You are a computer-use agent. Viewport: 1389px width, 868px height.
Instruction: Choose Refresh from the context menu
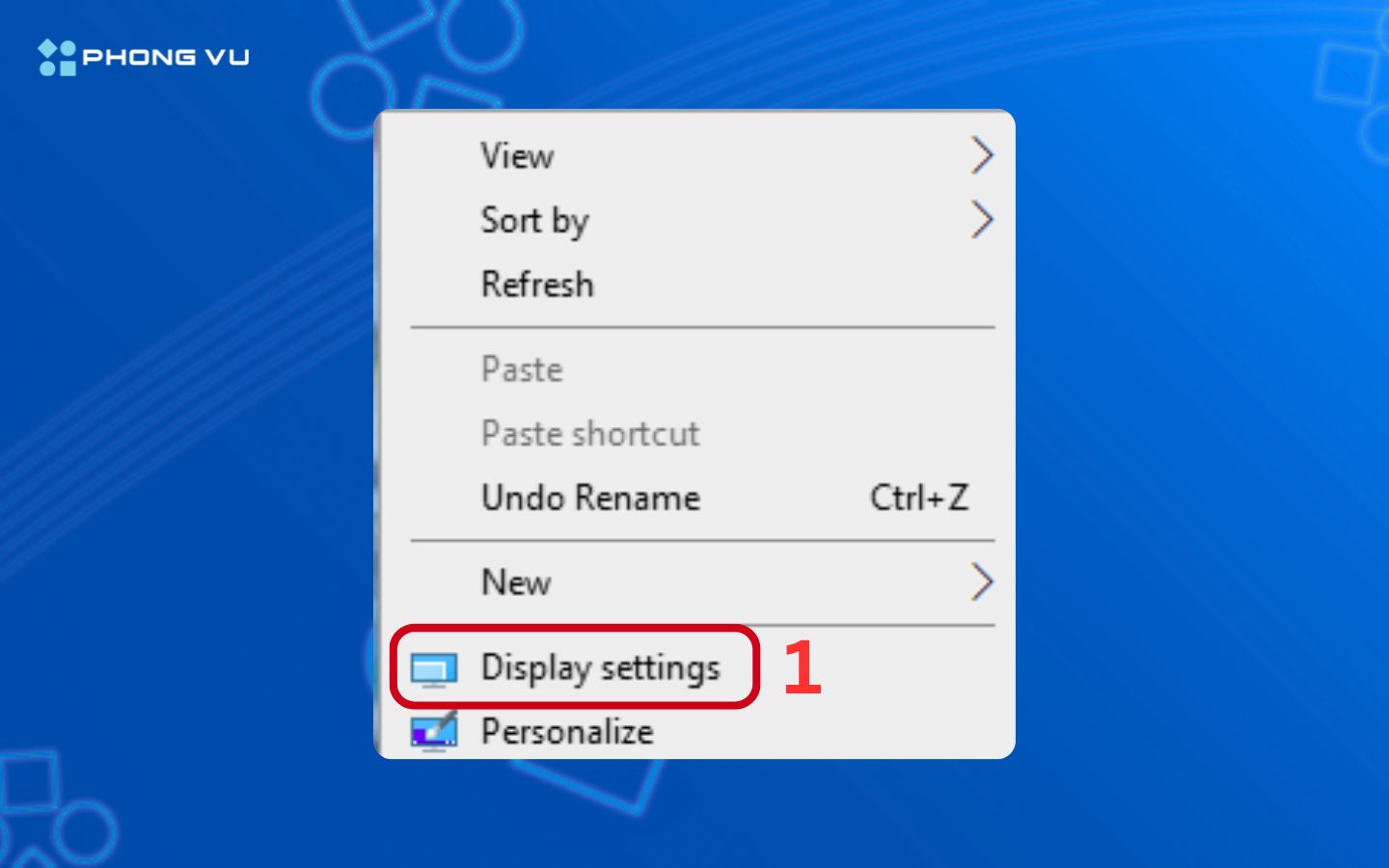tap(537, 285)
